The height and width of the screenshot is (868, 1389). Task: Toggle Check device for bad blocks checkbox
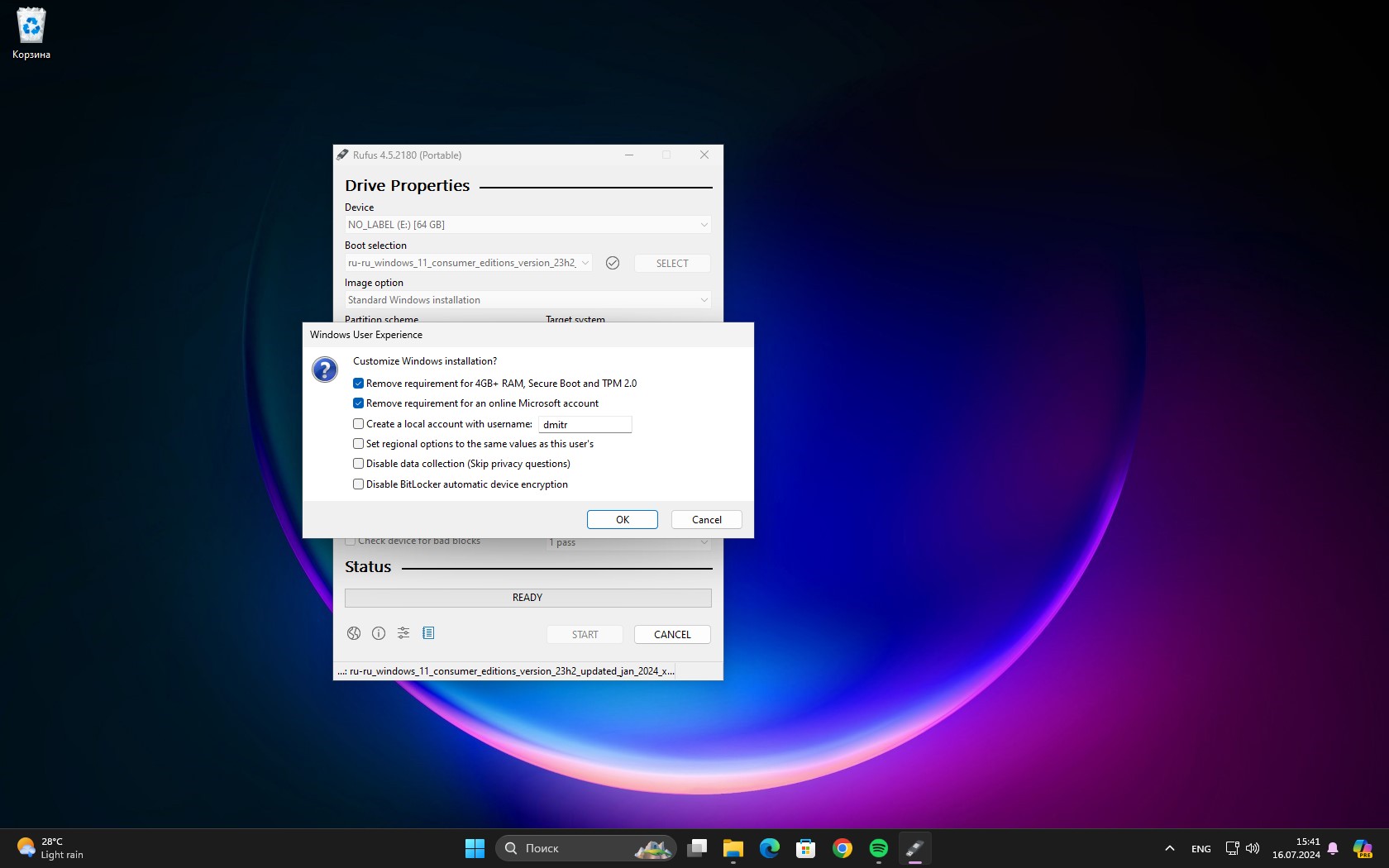351,541
